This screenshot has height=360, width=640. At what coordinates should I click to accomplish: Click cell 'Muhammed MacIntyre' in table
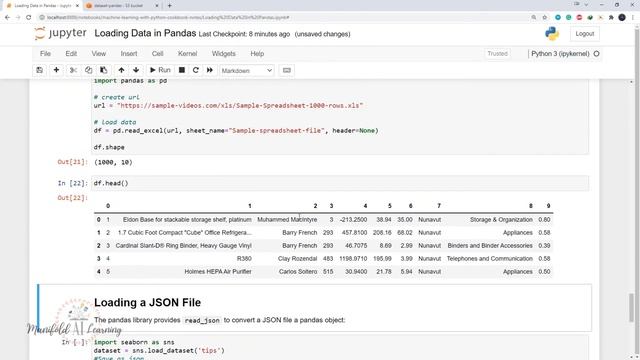point(287,220)
